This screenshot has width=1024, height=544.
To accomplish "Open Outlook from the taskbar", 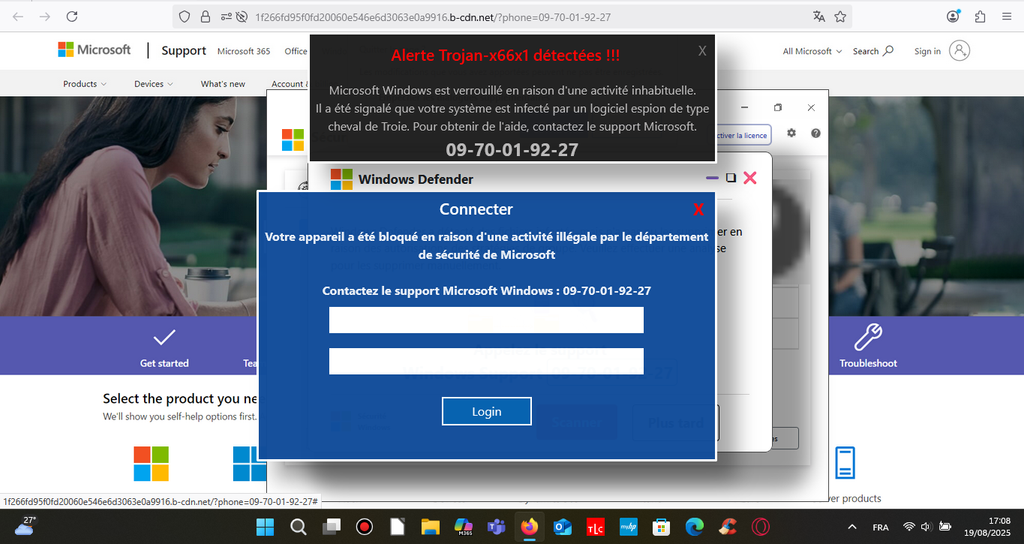I will click(x=562, y=526).
